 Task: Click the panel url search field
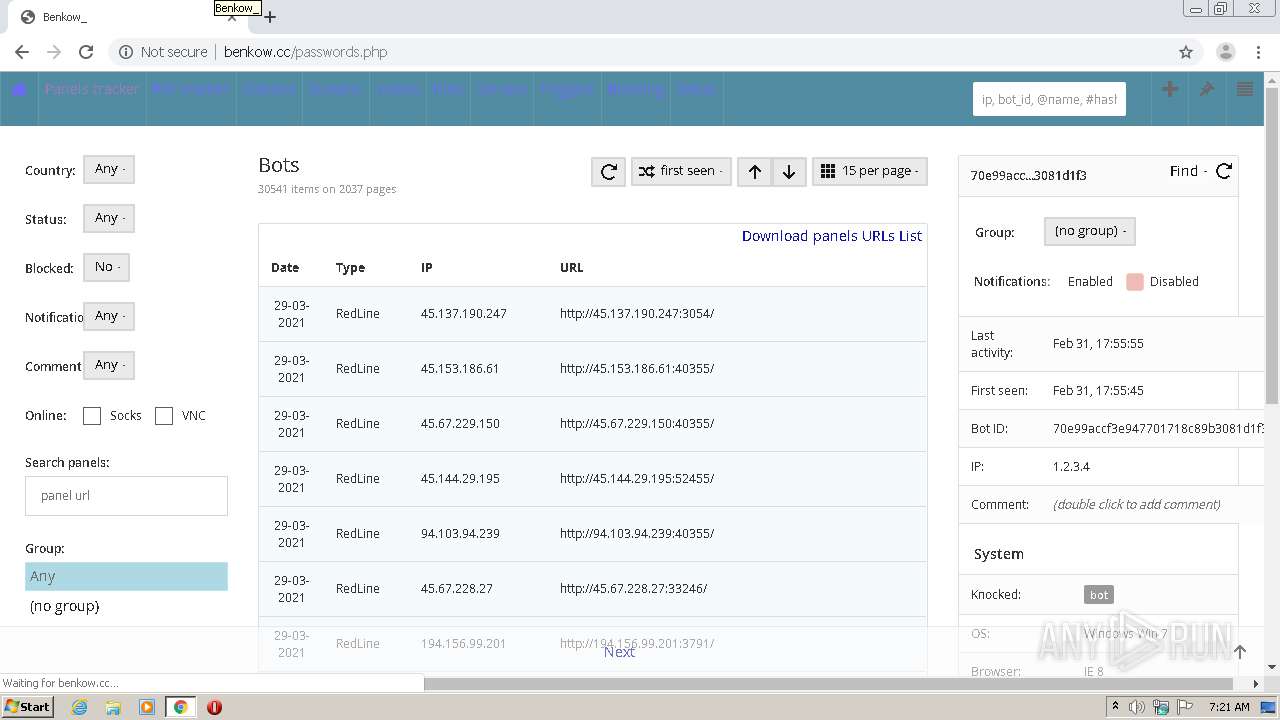click(126, 496)
